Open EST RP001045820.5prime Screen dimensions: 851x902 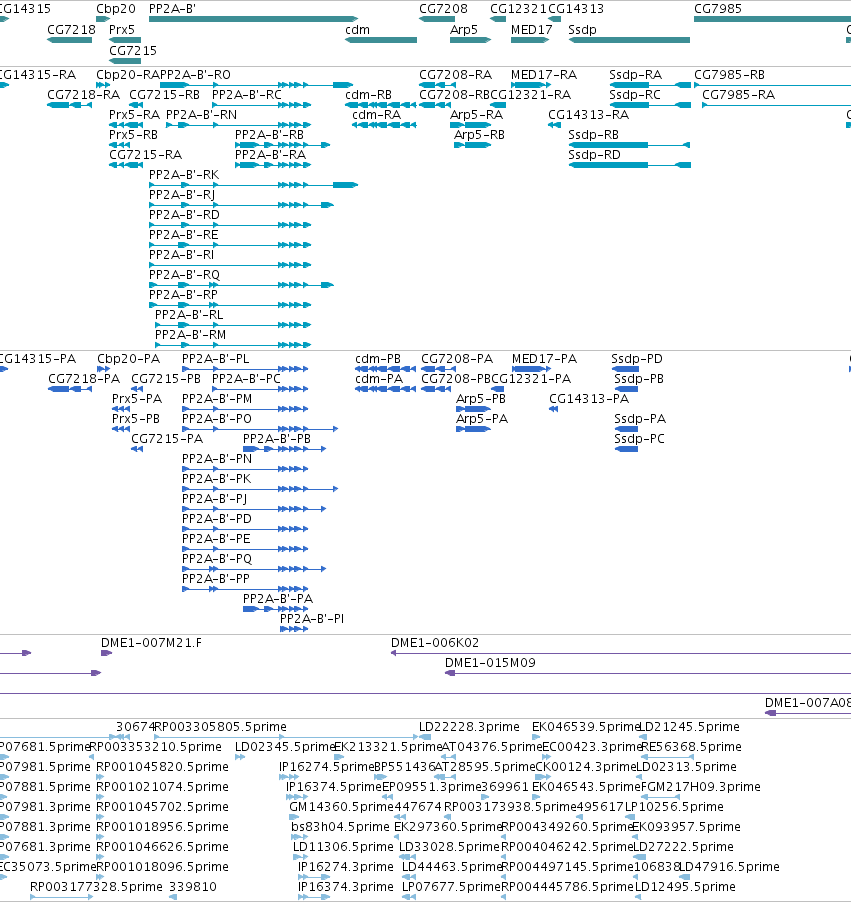point(162,767)
